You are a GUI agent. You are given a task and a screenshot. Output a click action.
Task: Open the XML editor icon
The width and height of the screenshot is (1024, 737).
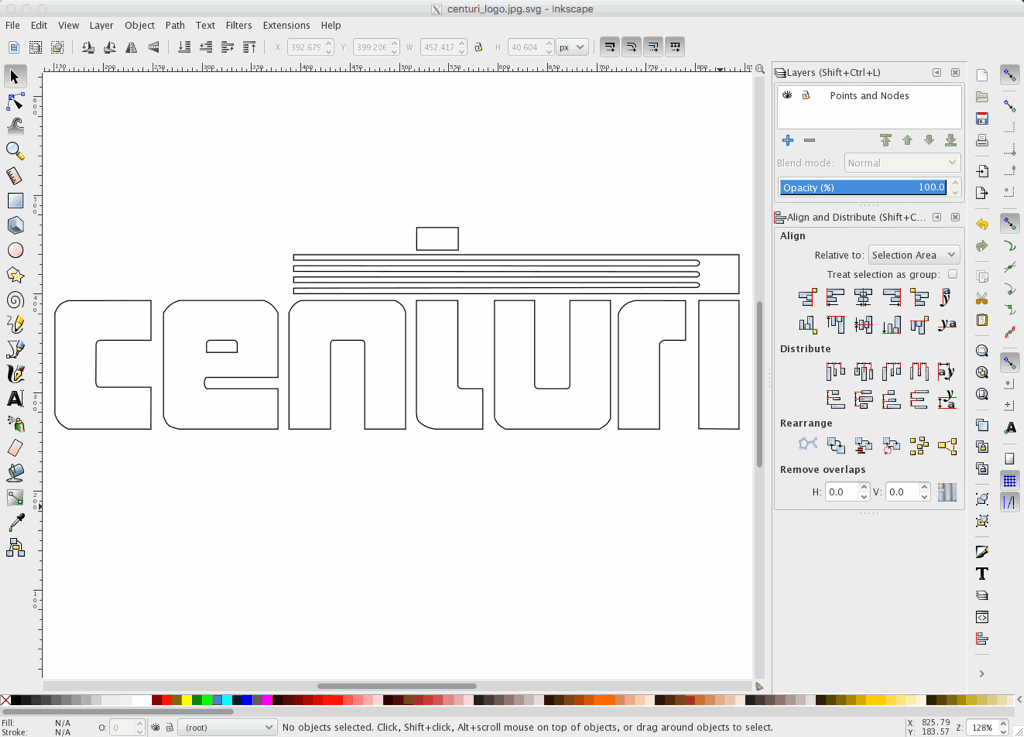tap(982, 617)
